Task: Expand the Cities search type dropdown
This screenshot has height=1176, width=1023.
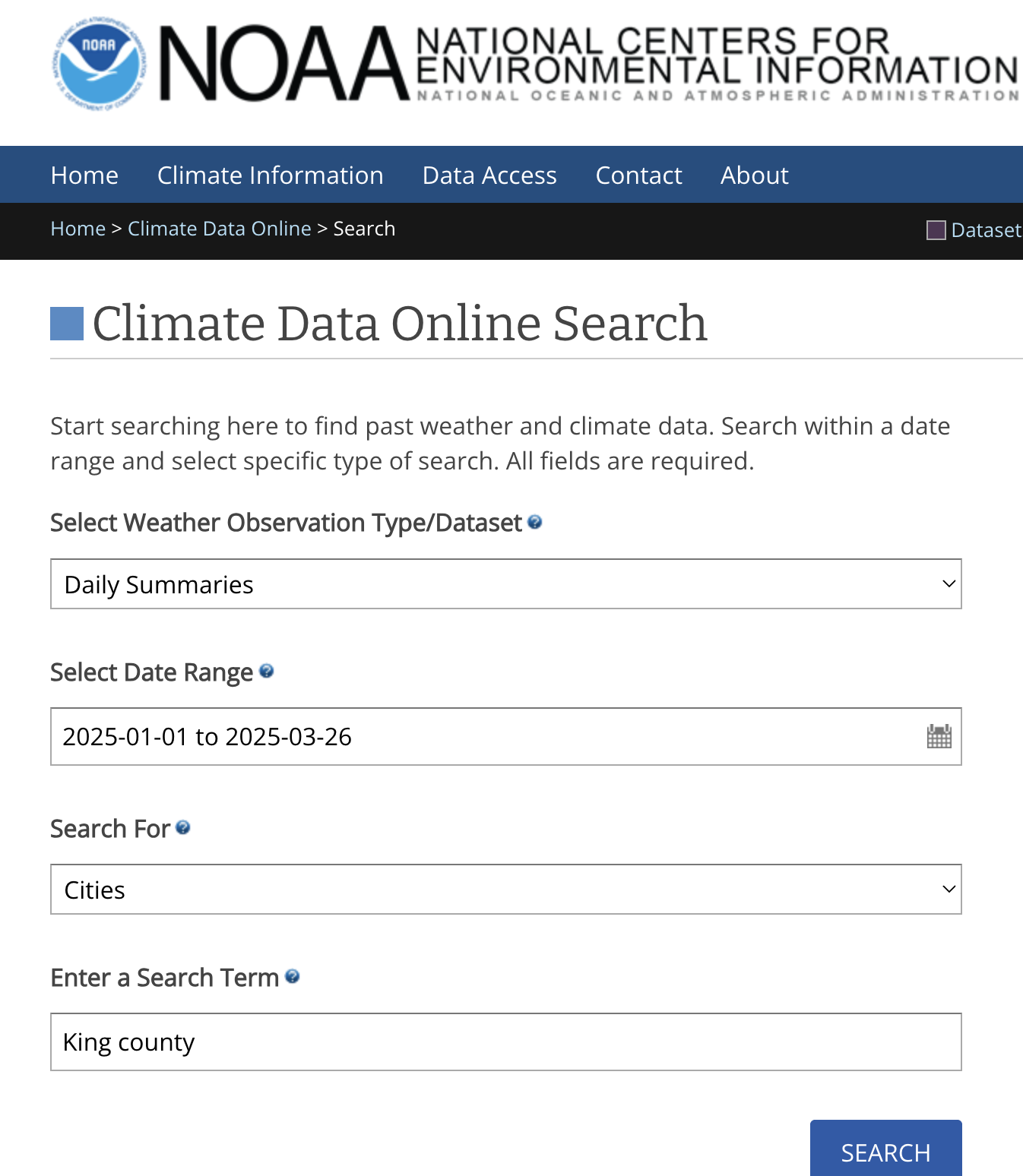Action: pyautogui.click(x=505, y=890)
